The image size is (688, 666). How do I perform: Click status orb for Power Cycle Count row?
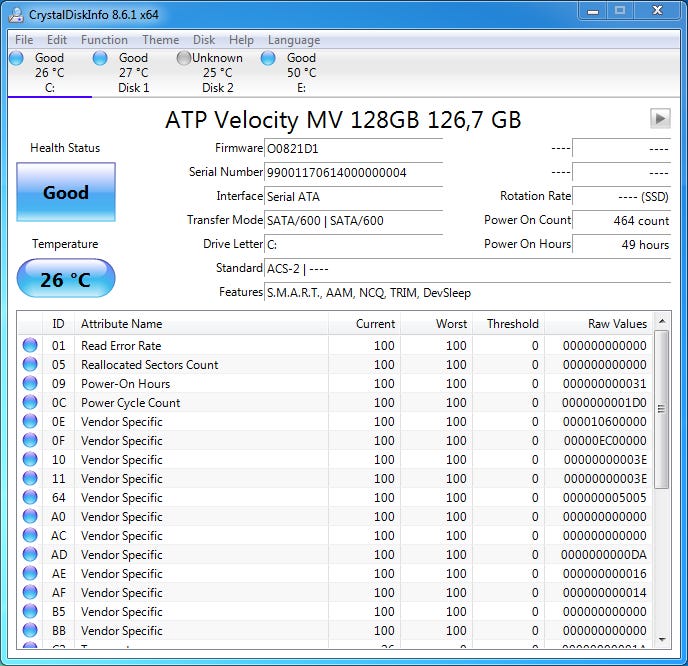coord(30,403)
